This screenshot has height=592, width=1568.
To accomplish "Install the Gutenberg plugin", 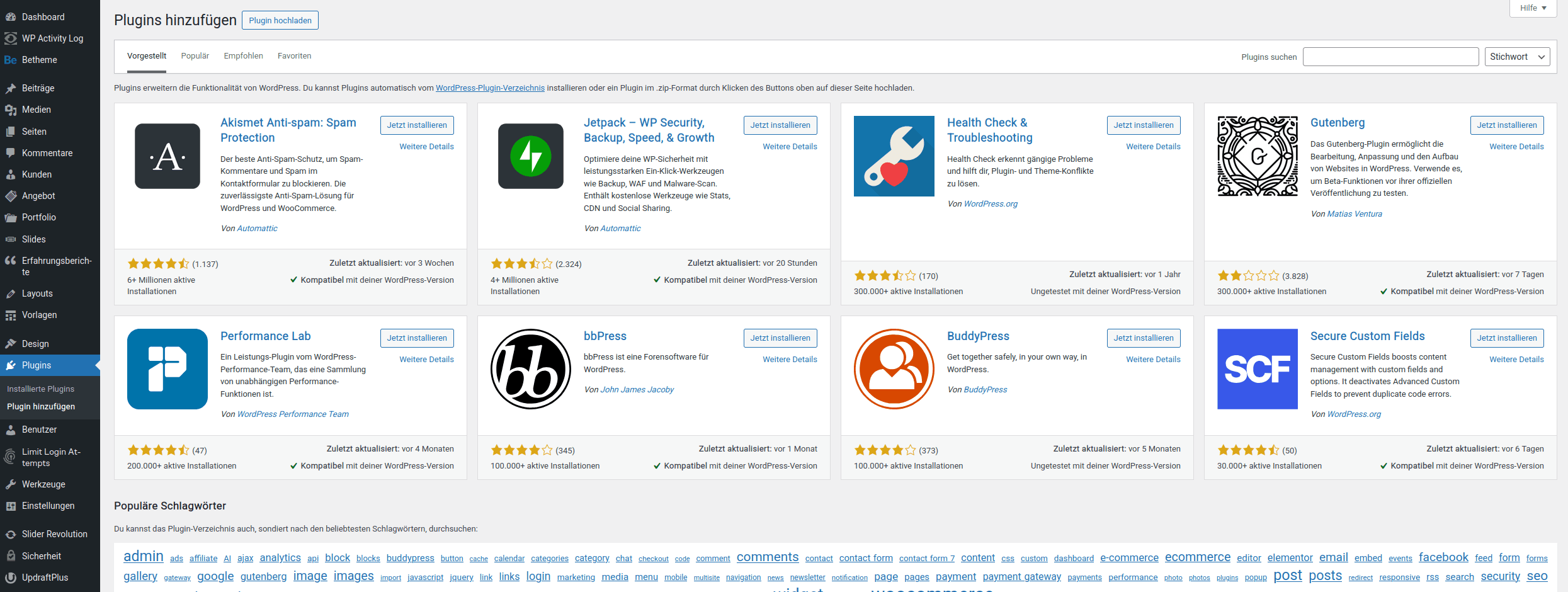I will [x=1506, y=125].
